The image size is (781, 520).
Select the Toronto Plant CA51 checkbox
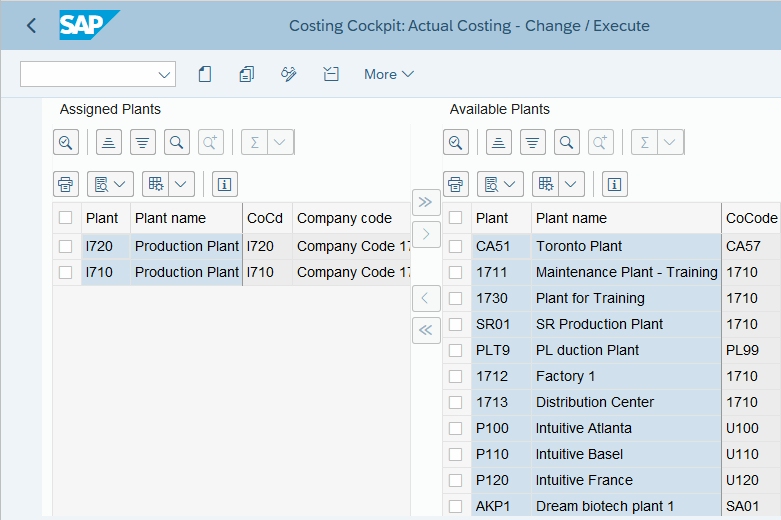[456, 246]
